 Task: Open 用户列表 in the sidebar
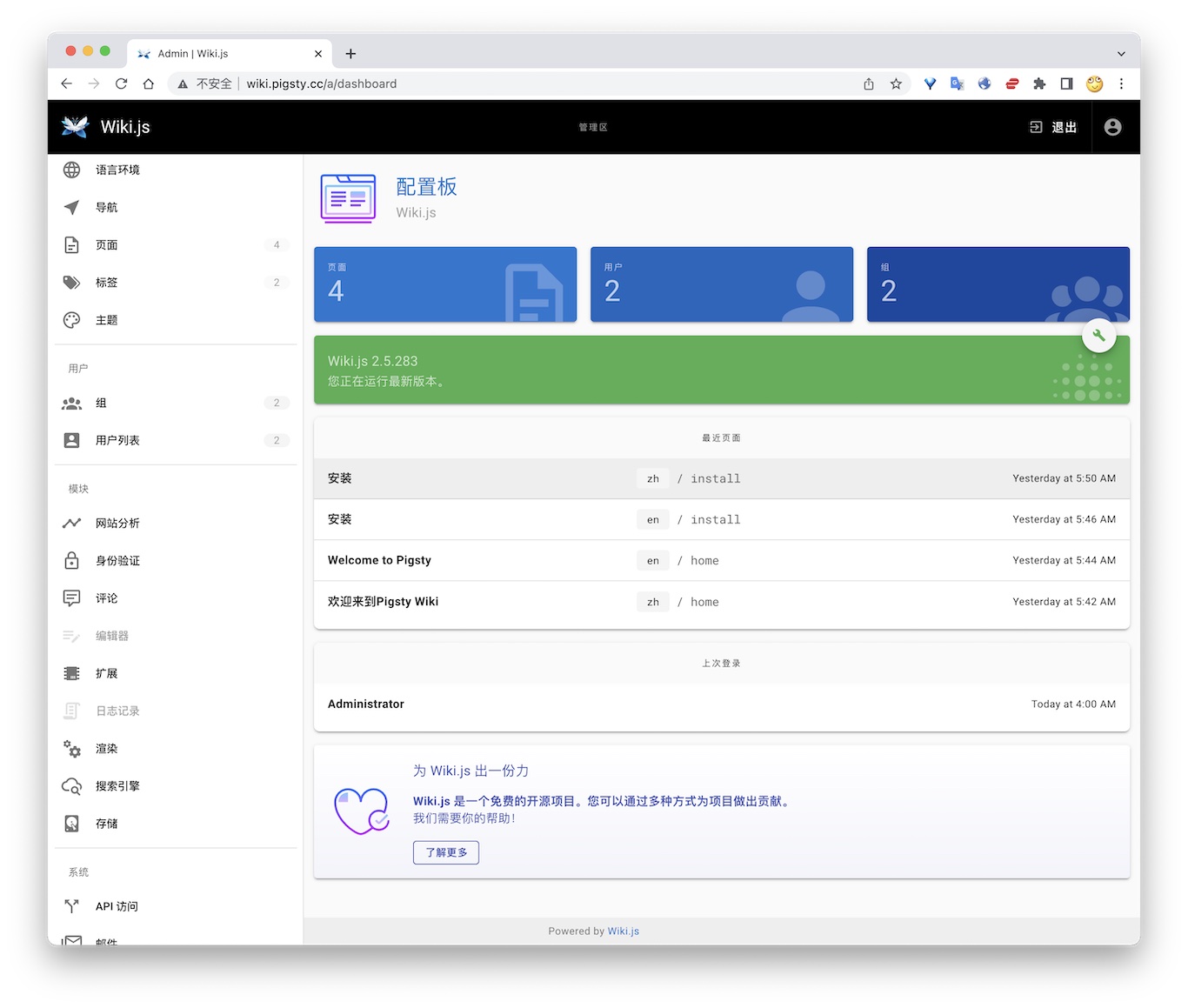tap(117, 440)
